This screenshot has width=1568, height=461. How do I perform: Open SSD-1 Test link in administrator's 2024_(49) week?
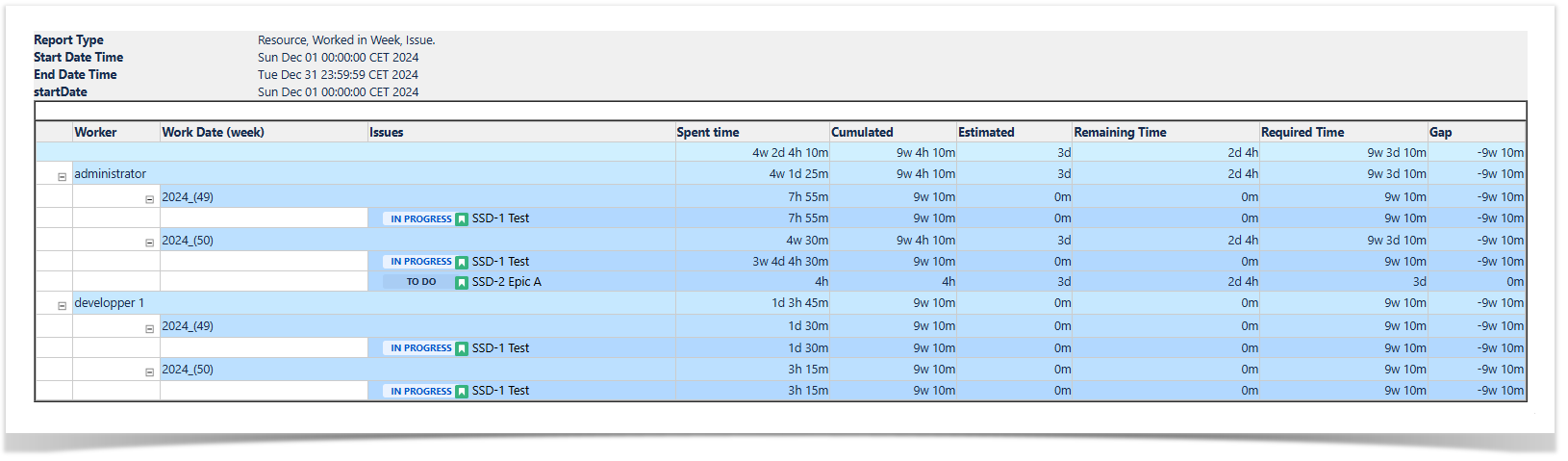[500, 218]
